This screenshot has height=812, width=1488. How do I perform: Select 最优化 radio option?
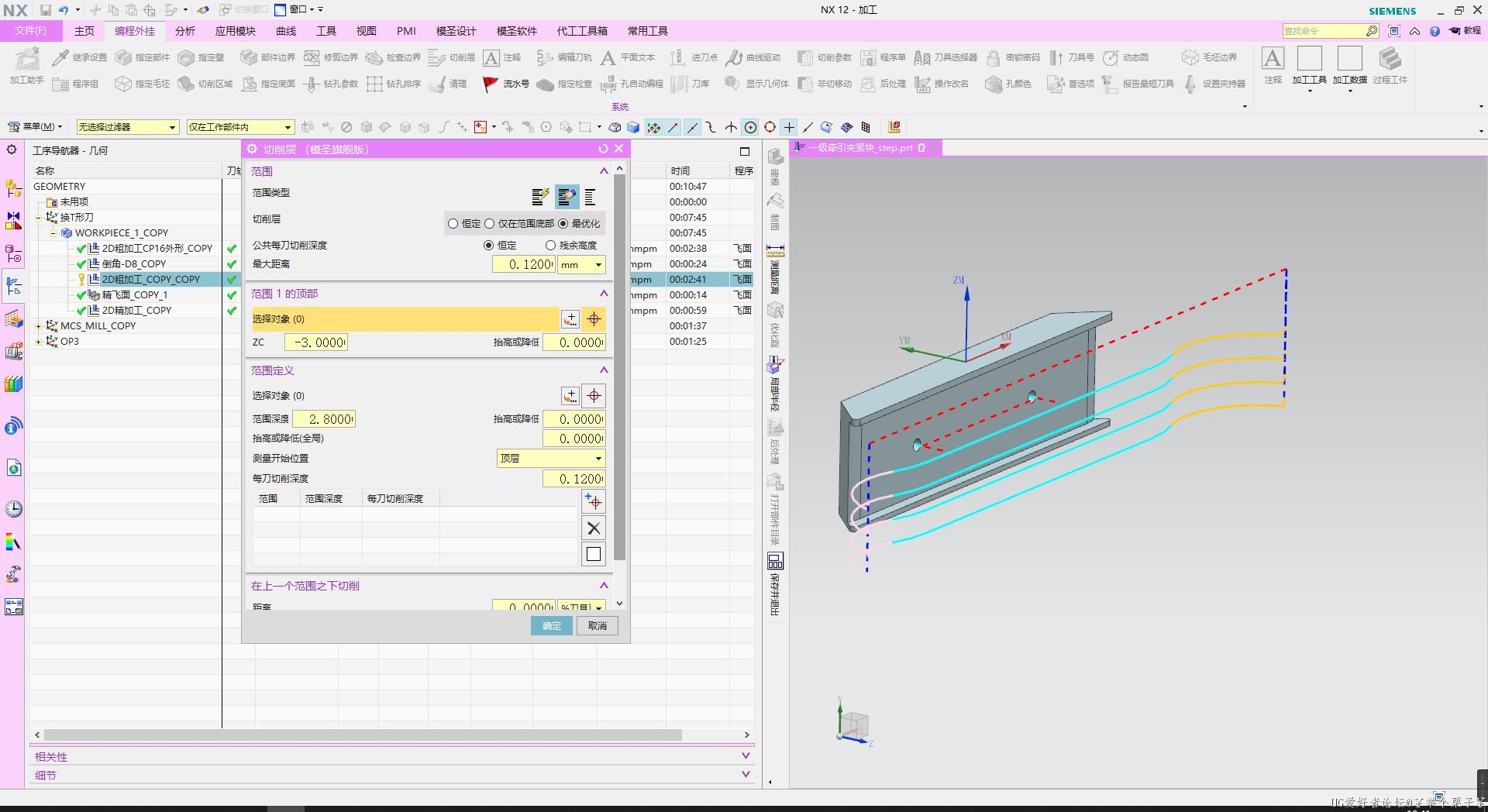(563, 224)
